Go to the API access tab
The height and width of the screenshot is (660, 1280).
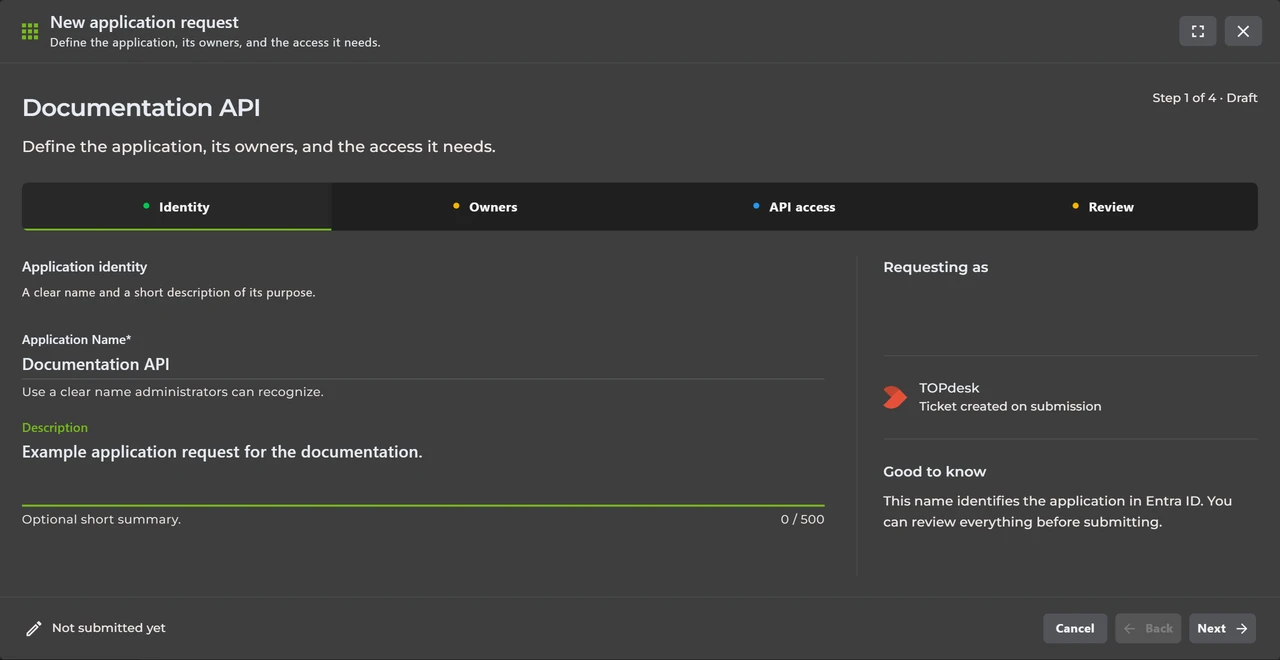(x=794, y=207)
